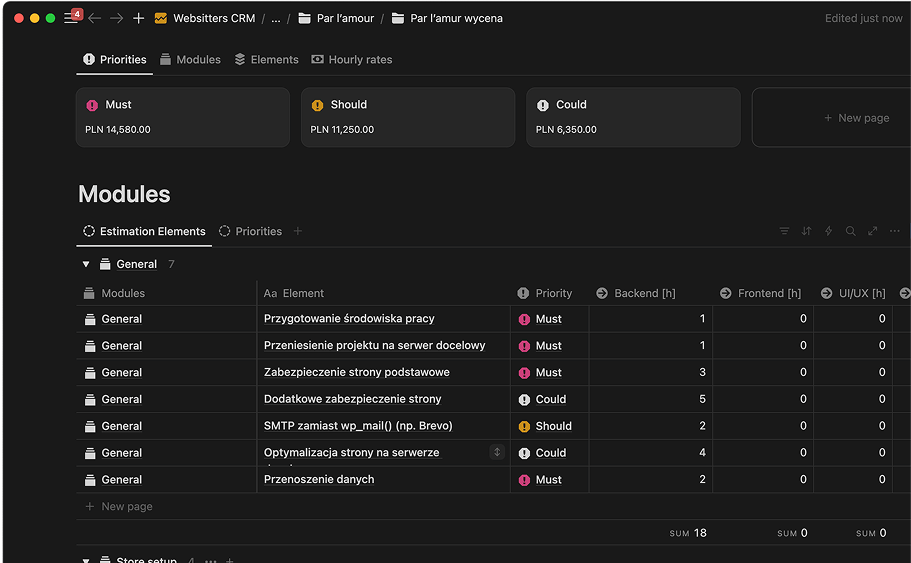Collapse the General group triangle
The image size is (911, 563).
pyautogui.click(x=86, y=264)
